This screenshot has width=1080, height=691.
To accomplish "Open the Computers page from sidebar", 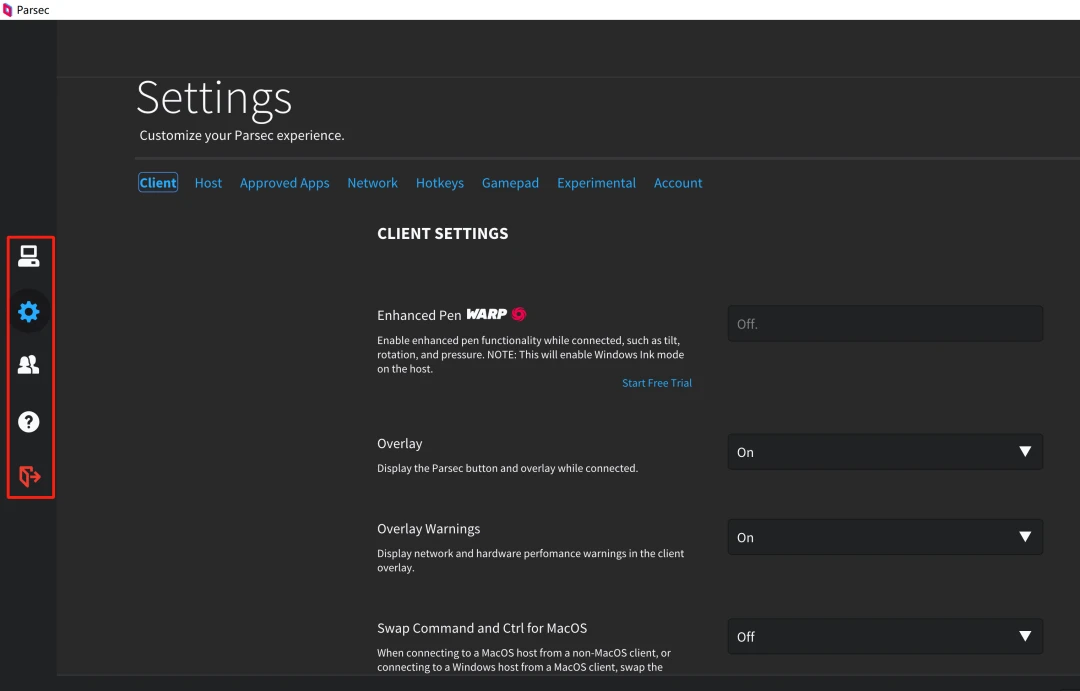I will coord(29,257).
